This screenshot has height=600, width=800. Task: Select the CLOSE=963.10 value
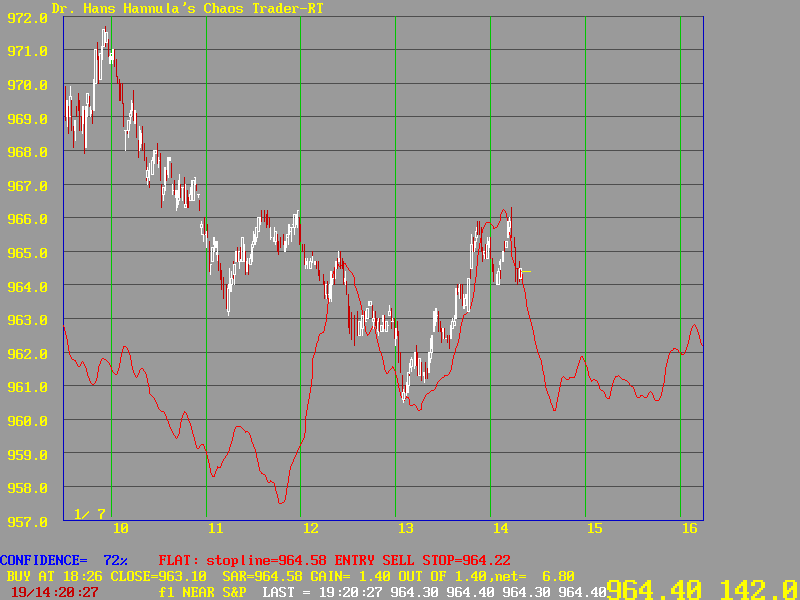[159, 577]
